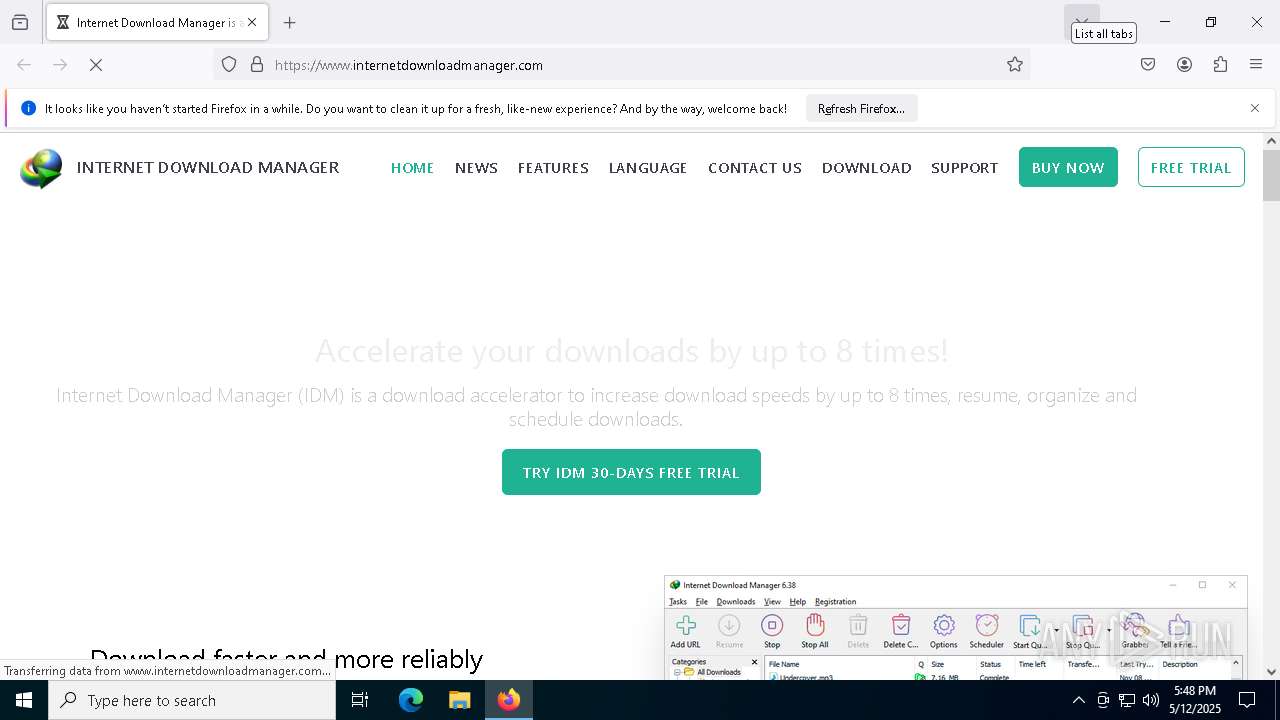Viewport: 1280px width, 720px height.
Task: Go forward one page
Action: click(60, 65)
